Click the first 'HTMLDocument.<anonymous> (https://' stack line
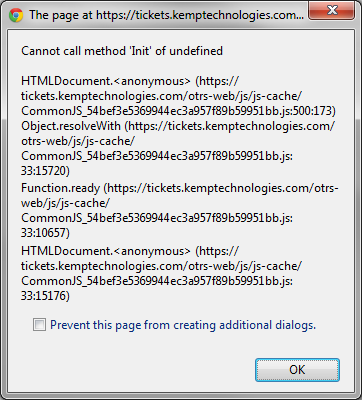 (x=130, y=81)
